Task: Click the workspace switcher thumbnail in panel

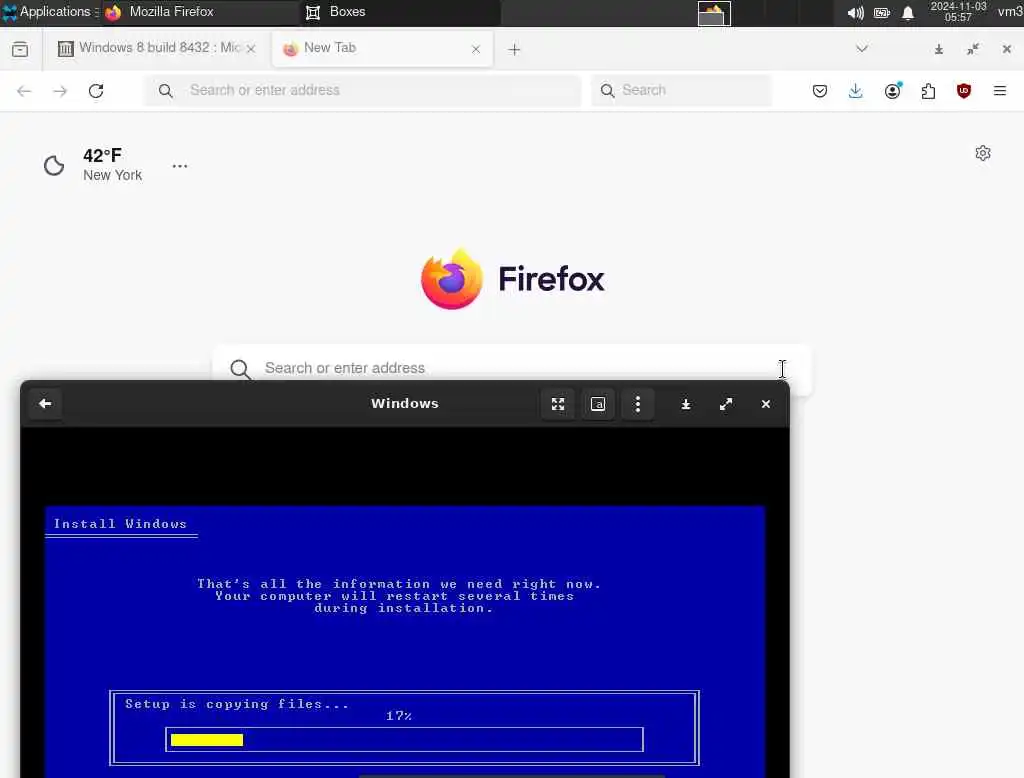Action: pos(714,13)
